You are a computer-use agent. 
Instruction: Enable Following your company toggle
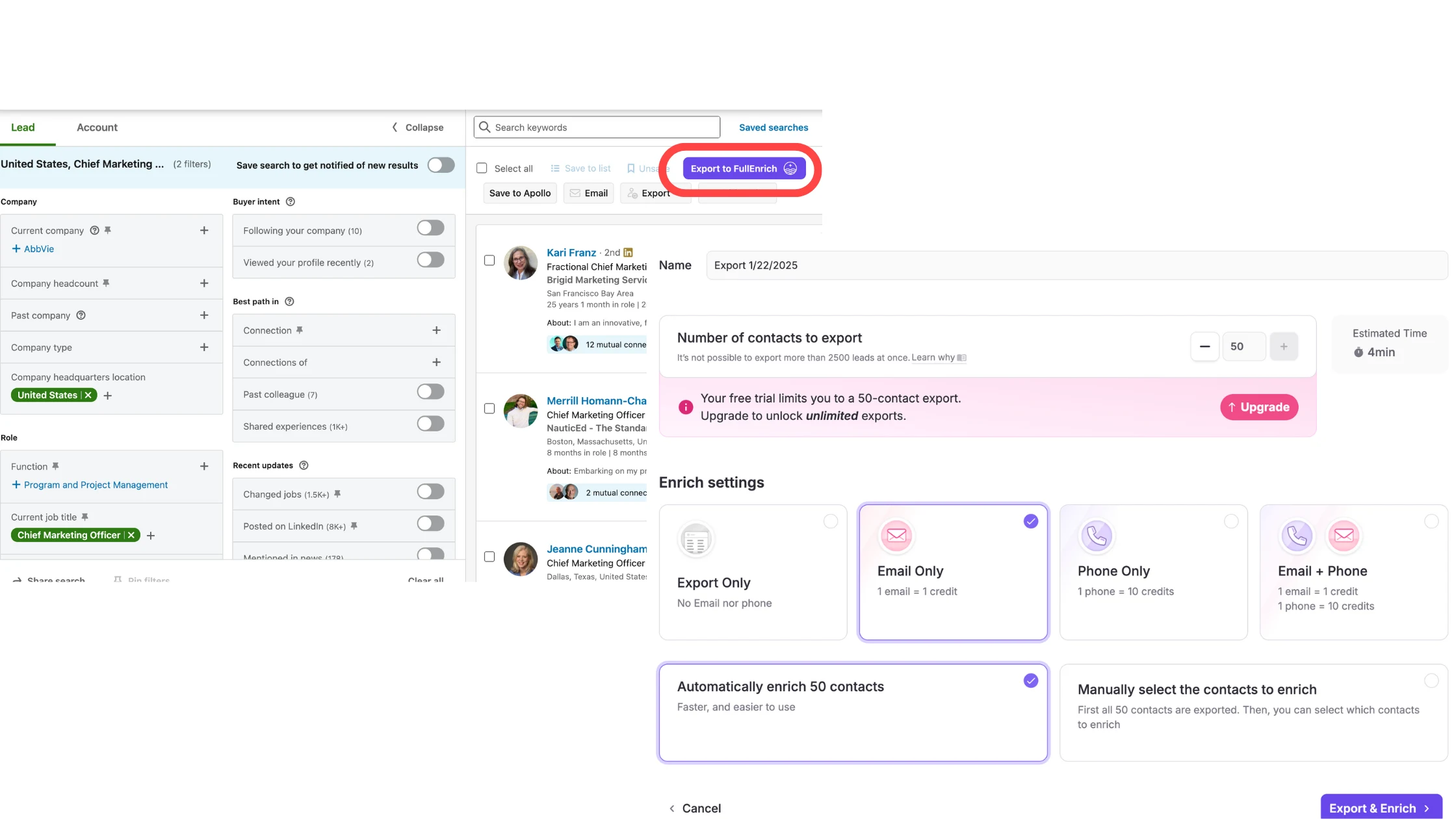point(431,228)
